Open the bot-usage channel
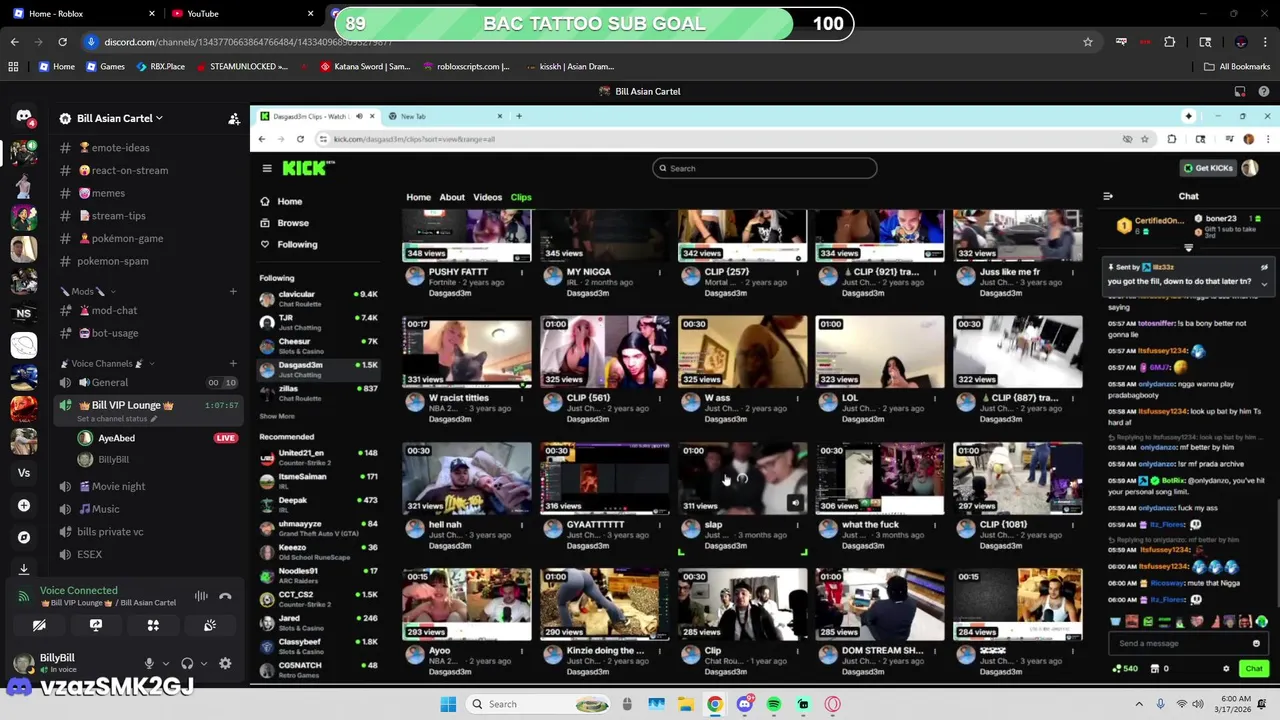1280x720 pixels. (148, 333)
